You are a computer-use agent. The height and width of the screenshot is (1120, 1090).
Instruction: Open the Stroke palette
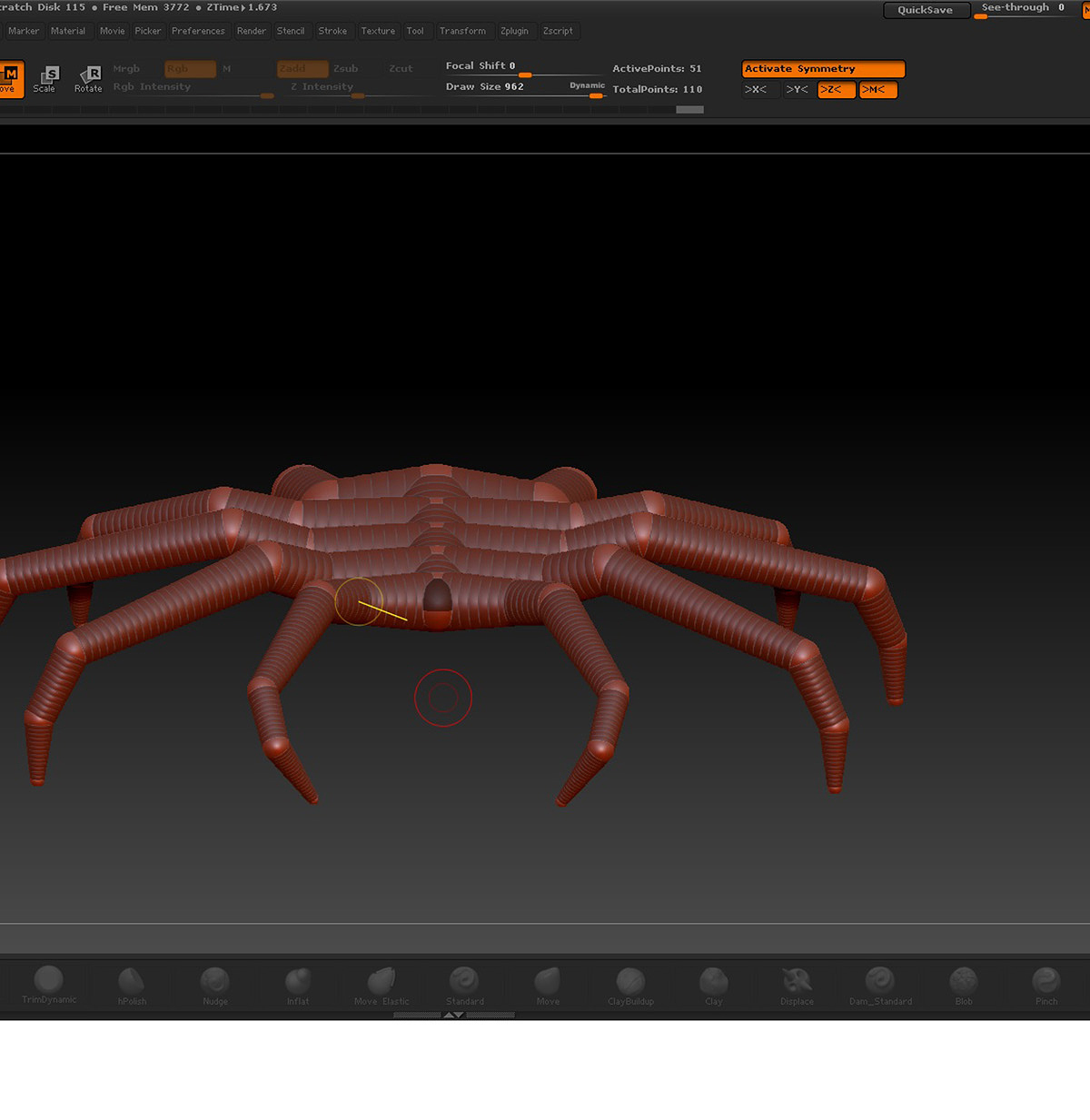(x=333, y=31)
